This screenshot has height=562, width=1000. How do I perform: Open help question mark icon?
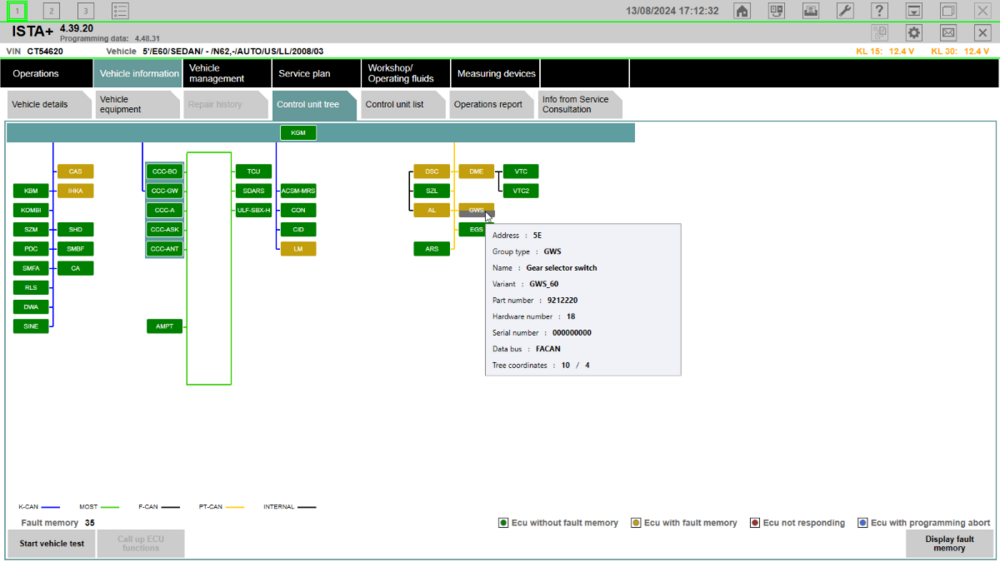(x=879, y=11)
